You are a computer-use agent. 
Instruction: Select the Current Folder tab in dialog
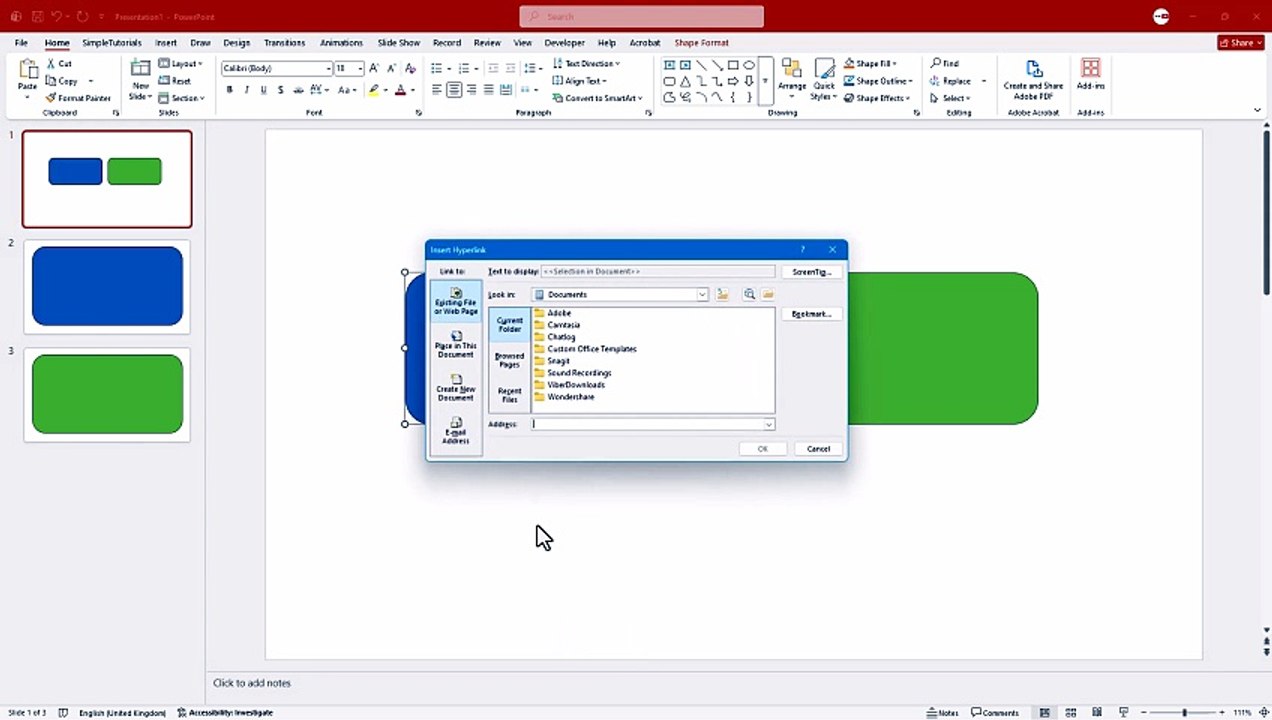(509, 325)
